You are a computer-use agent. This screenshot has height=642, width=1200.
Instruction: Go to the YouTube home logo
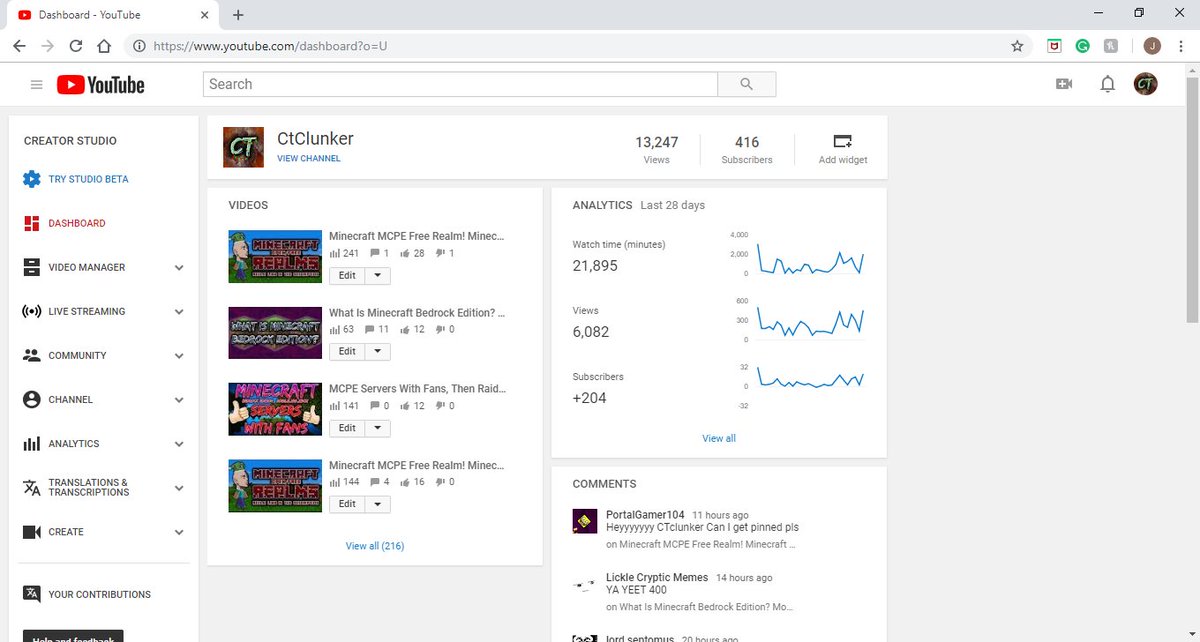pyautogui.click(x=101, y=85)
